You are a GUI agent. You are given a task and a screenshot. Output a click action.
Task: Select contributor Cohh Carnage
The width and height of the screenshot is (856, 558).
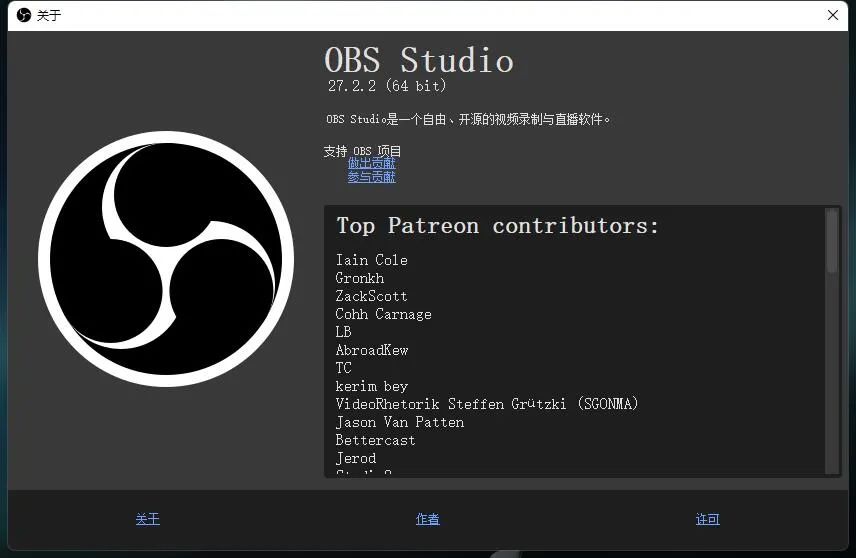[383, 314]
